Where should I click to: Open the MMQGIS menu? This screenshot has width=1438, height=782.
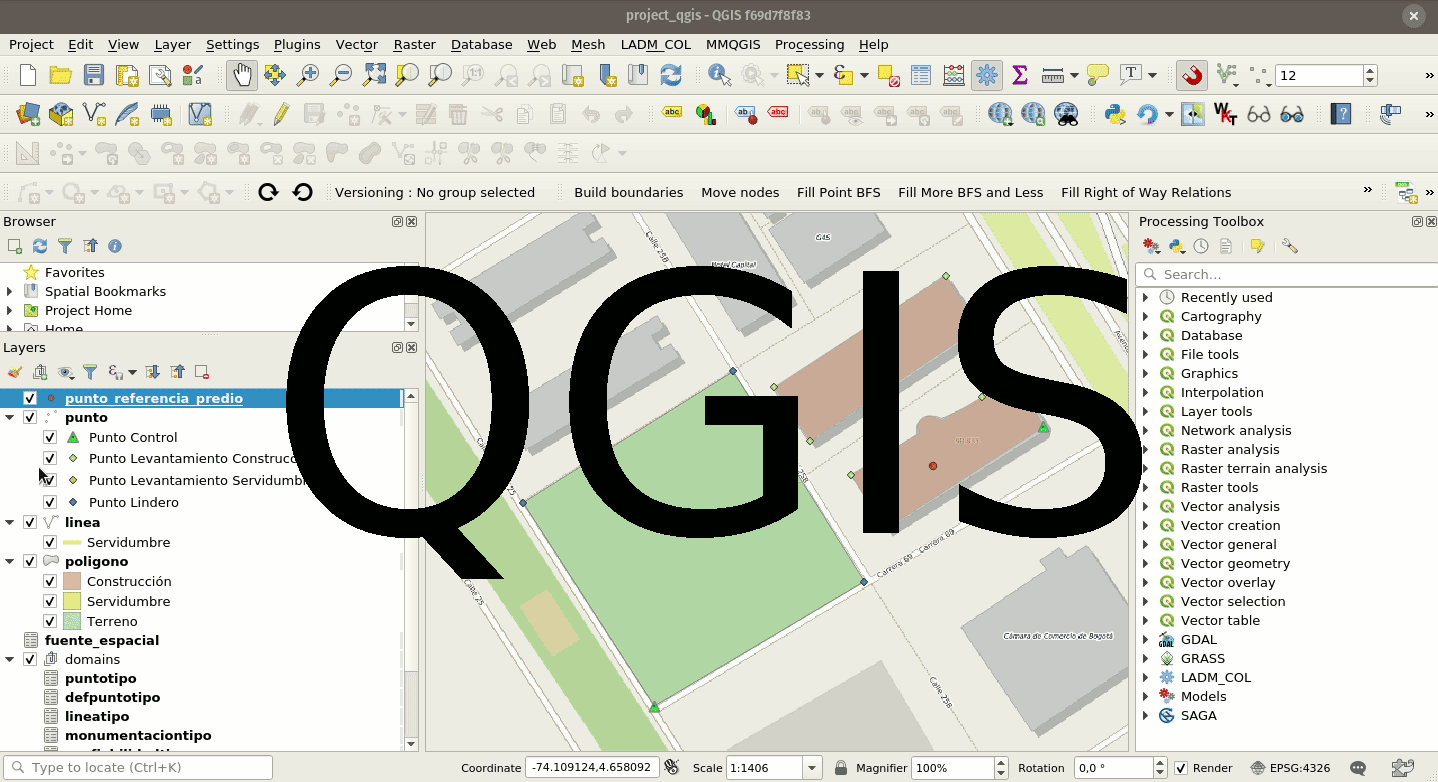click(733, 44)
